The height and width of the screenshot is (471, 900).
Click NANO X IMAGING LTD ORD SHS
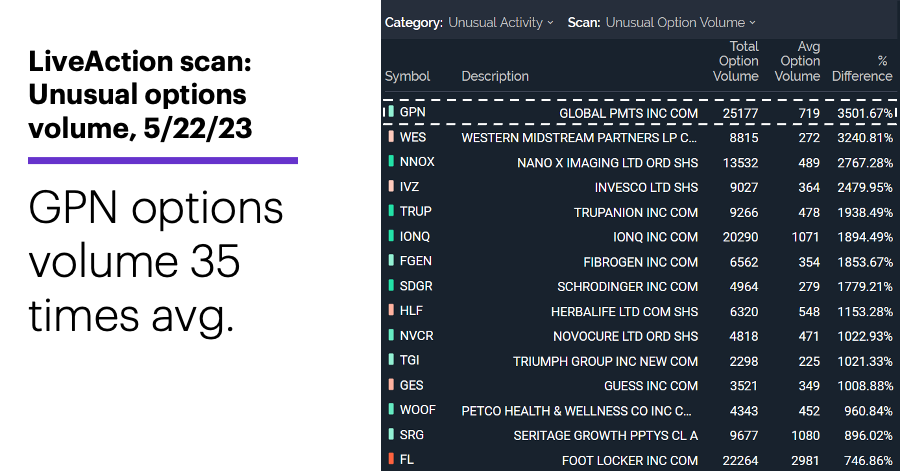[607, 163]
